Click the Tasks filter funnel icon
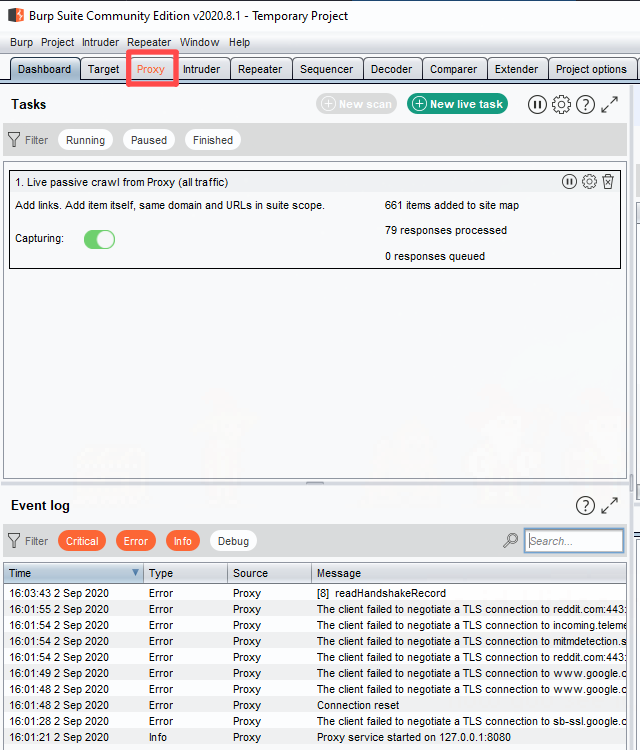 tap(14, 140)
